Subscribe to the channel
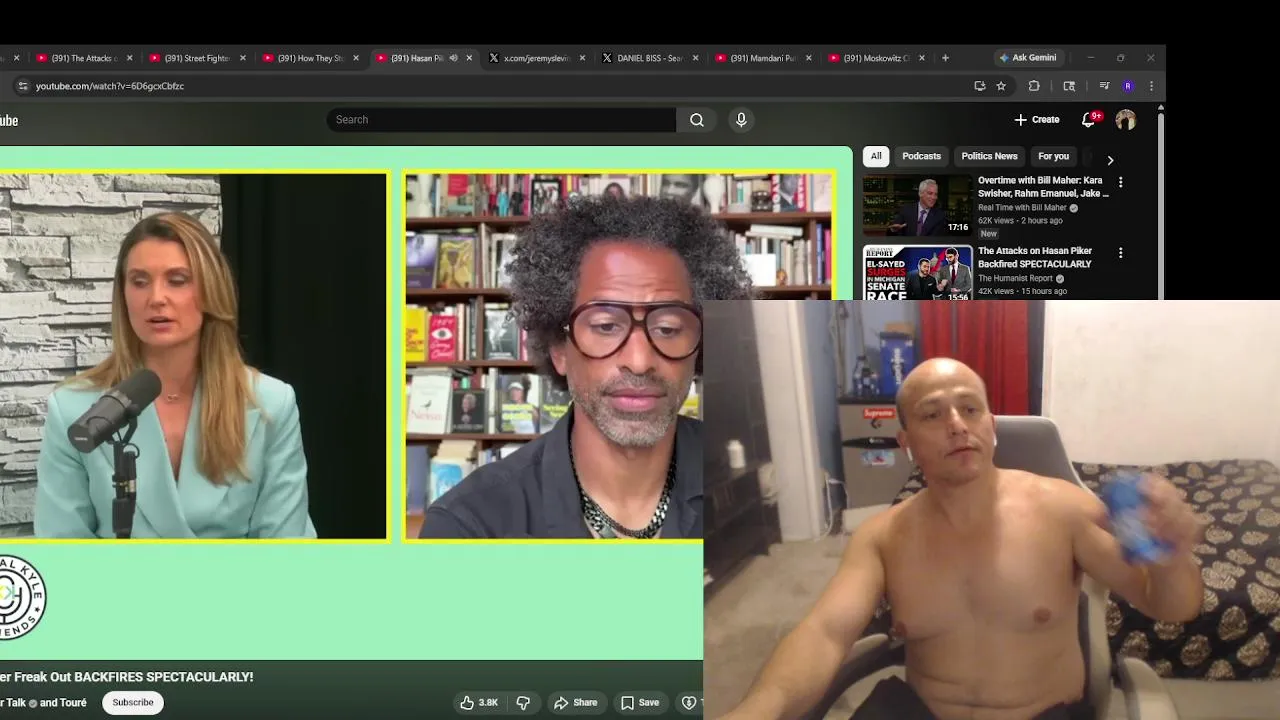Screen dimensions: 1280x720 pos(133,703)
